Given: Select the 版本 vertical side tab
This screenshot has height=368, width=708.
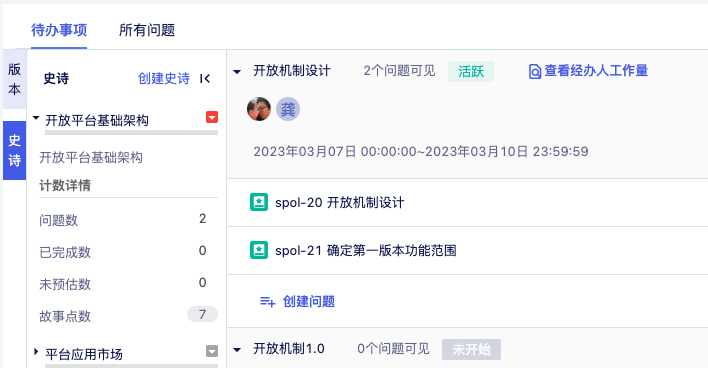Looking at the screenshot, I should click(14, 79).
